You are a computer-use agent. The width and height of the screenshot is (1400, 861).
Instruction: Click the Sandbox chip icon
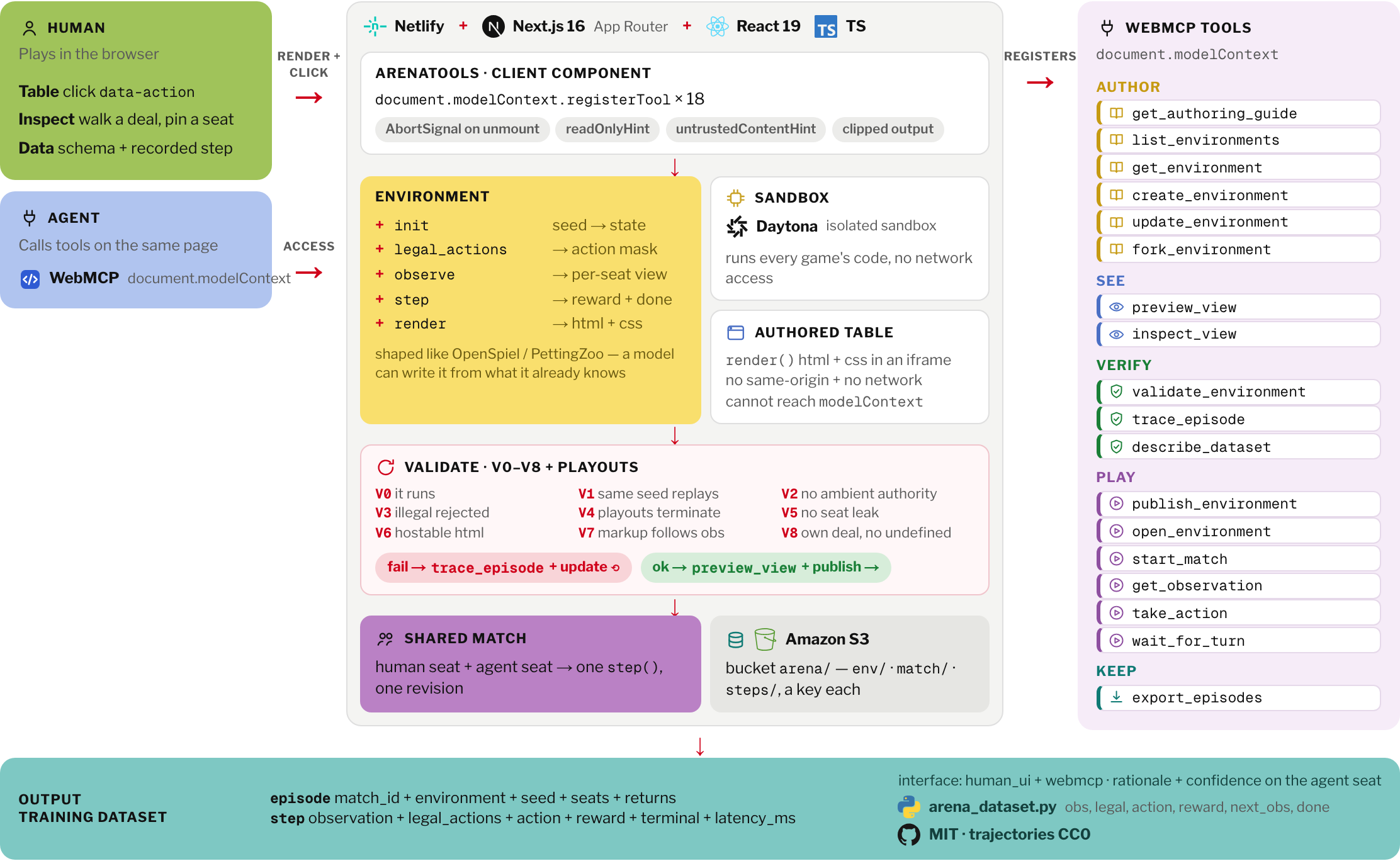tap(735, 198)
